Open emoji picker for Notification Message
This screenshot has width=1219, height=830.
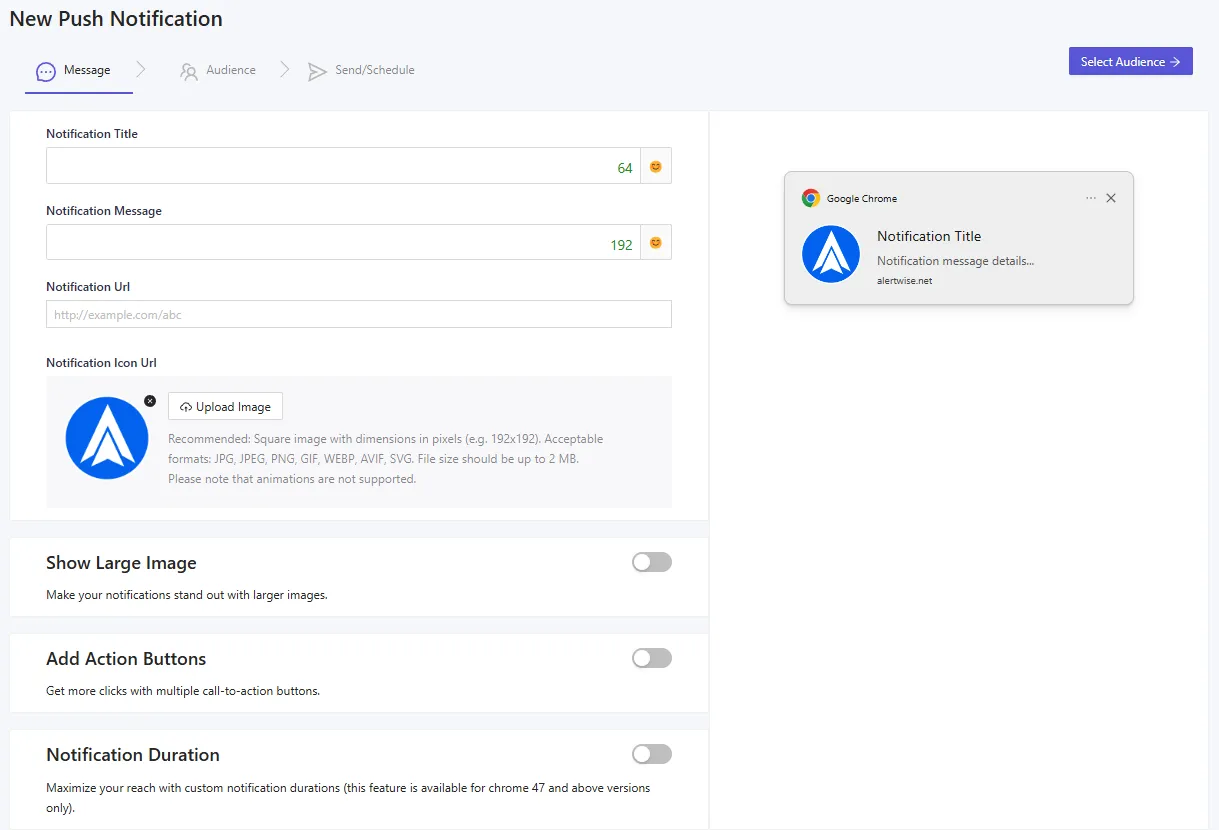[x=656, y=243]
